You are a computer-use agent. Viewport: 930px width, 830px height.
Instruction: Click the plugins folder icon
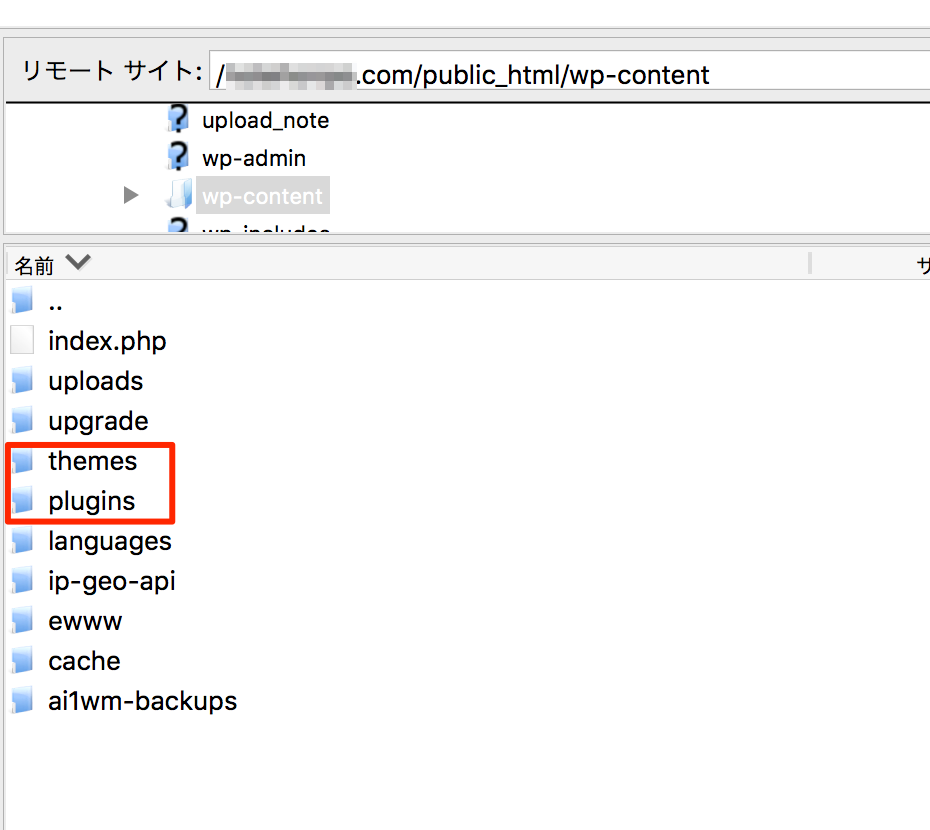(x=23, y=501)
